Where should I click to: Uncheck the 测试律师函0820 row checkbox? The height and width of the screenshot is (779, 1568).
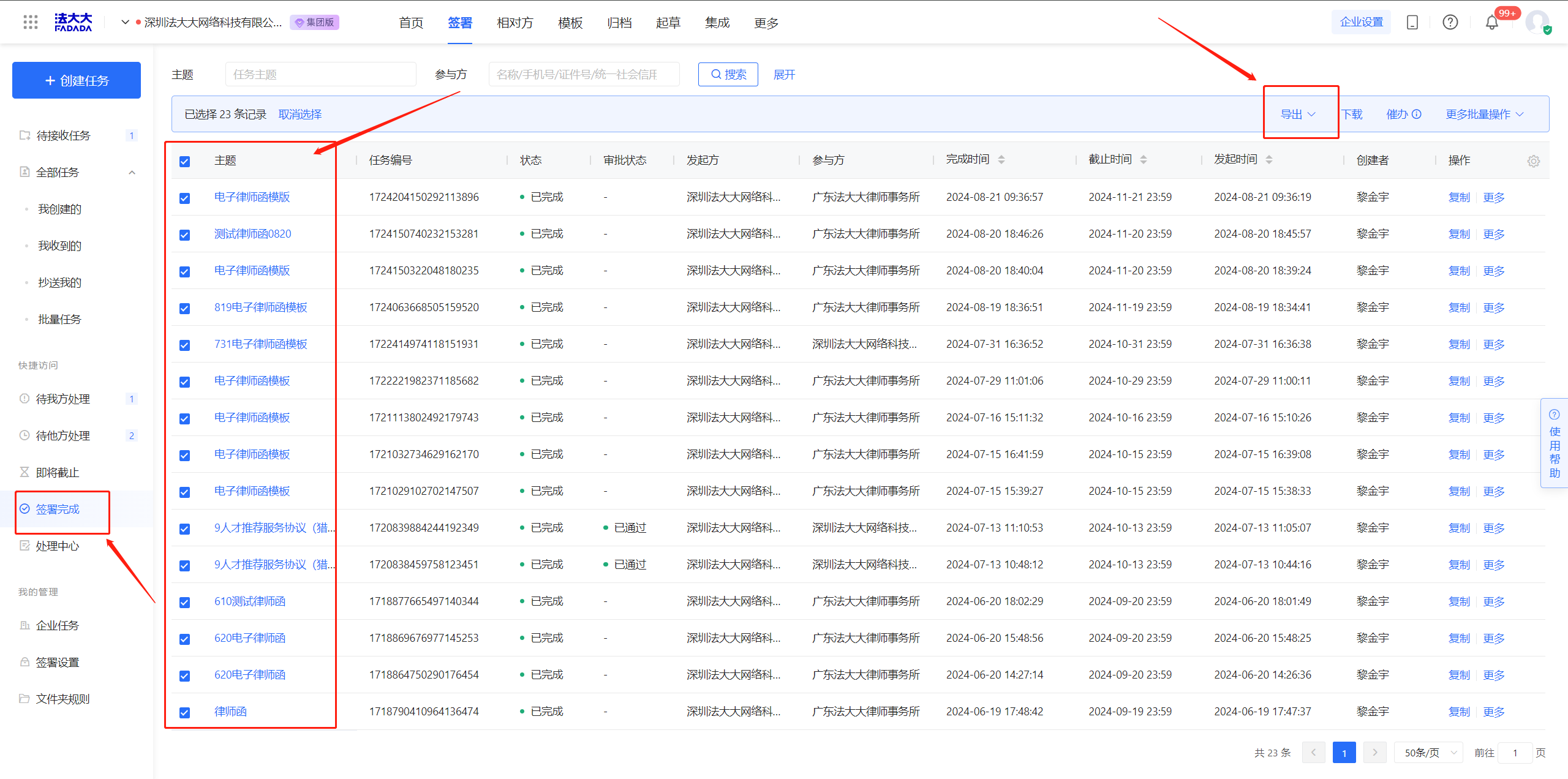tap(184, 235)
